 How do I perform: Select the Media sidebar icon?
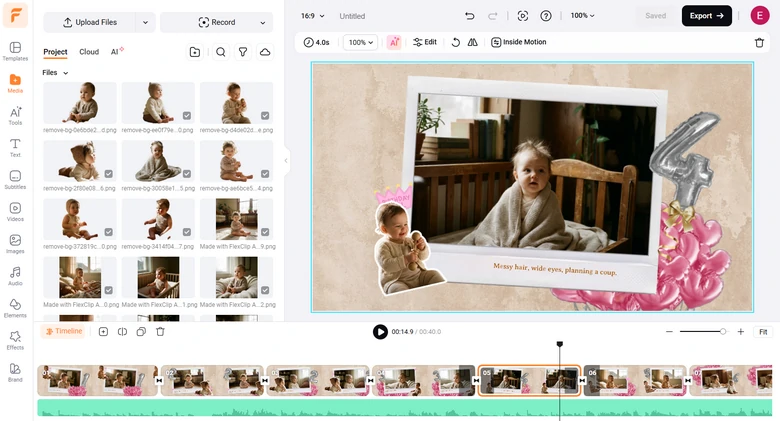click(x=15, y=83)
